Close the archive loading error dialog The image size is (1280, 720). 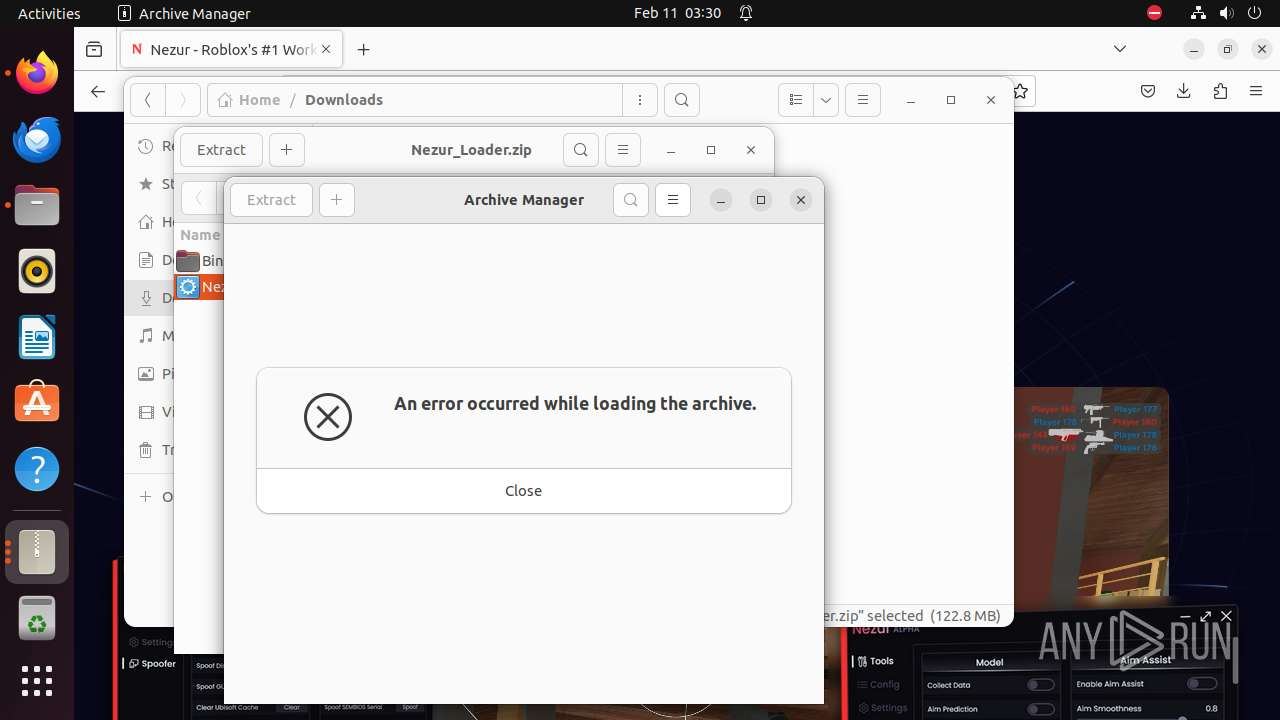(x=523, y=491)
